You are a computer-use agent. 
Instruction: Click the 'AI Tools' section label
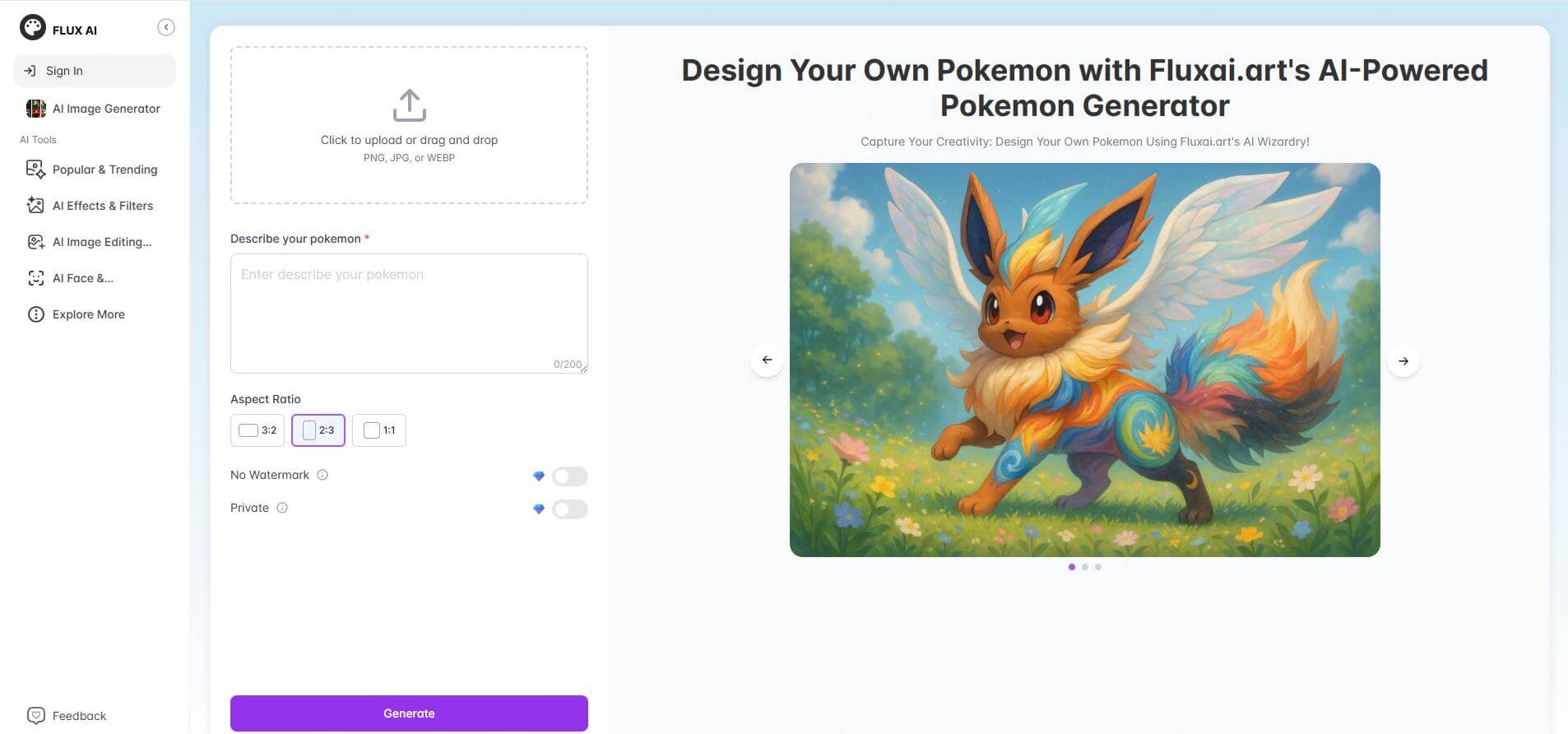click(x=38, y=140)
